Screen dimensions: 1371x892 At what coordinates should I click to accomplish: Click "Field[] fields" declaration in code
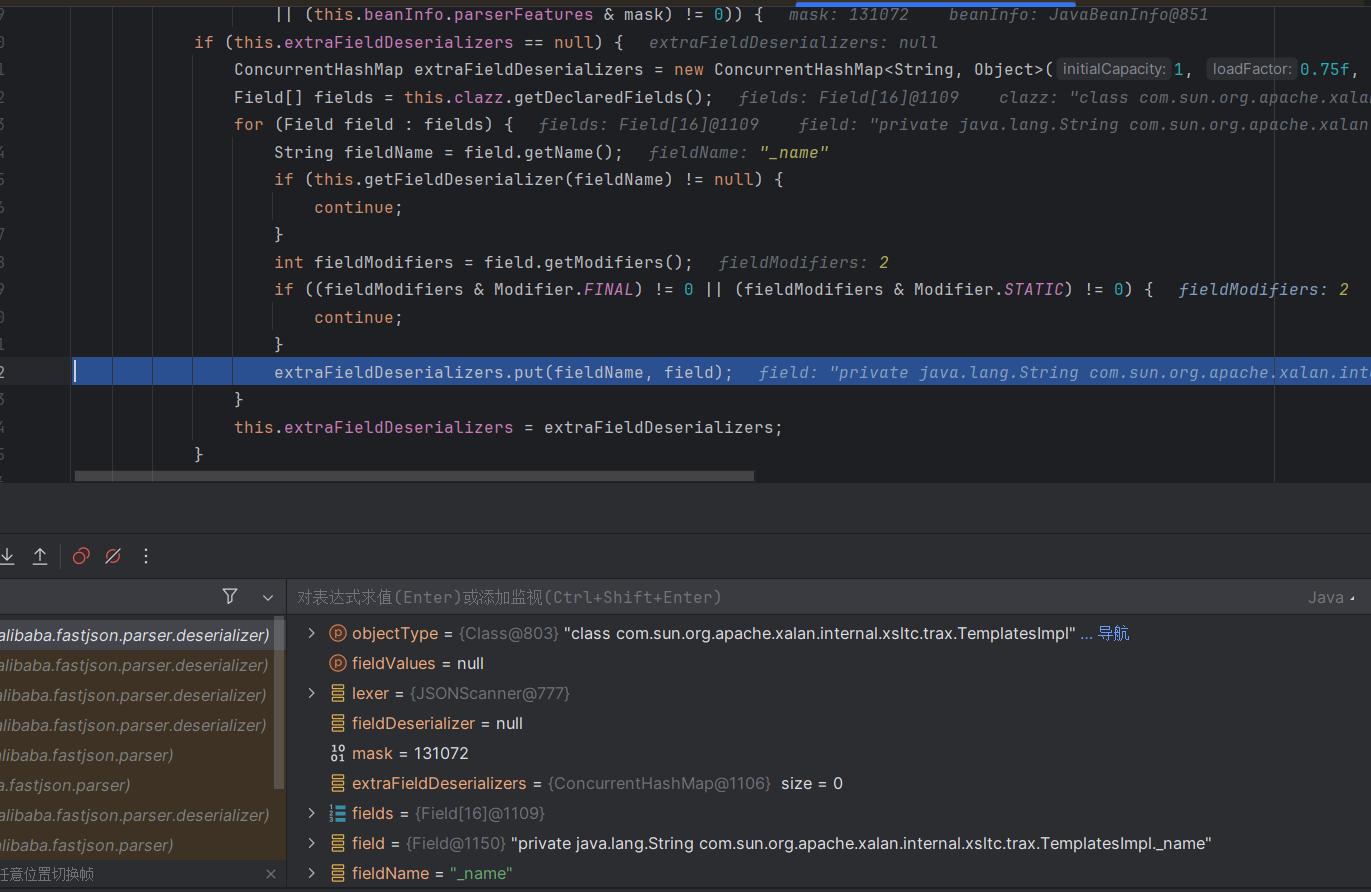(473, 97)
